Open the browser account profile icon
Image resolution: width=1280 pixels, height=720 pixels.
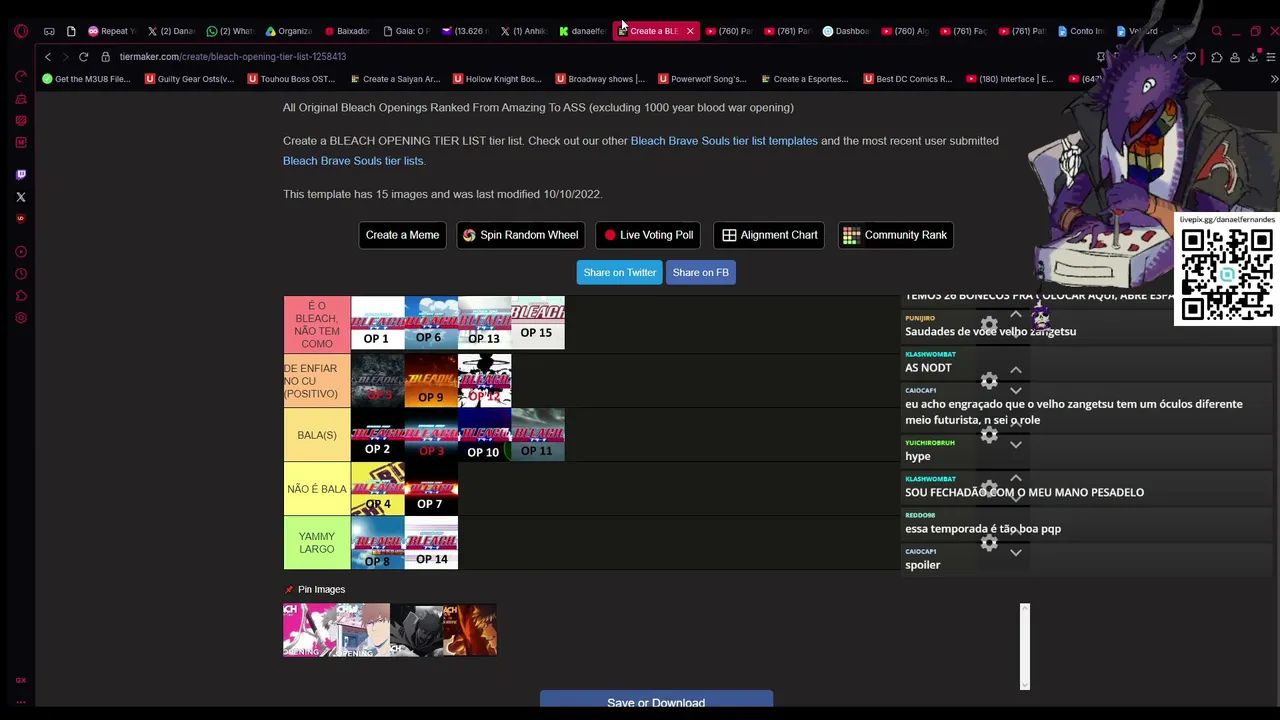click(1235, 57)
